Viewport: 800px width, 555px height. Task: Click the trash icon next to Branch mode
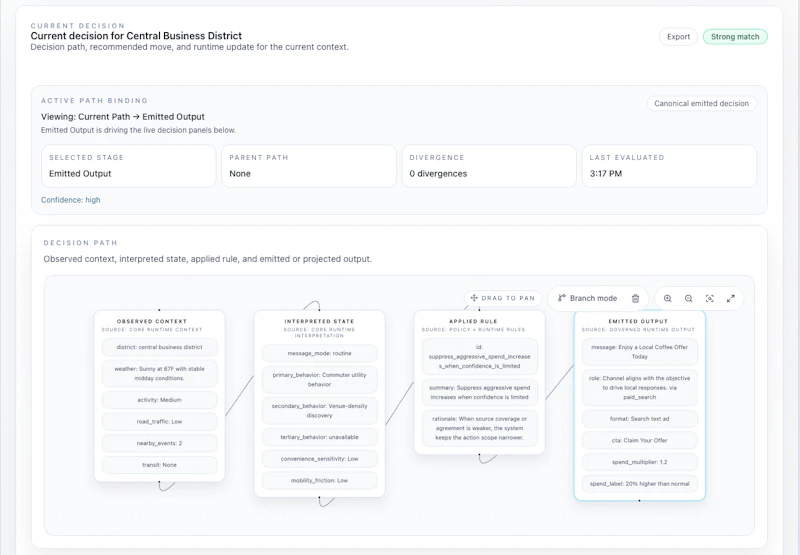click(635, 298)
